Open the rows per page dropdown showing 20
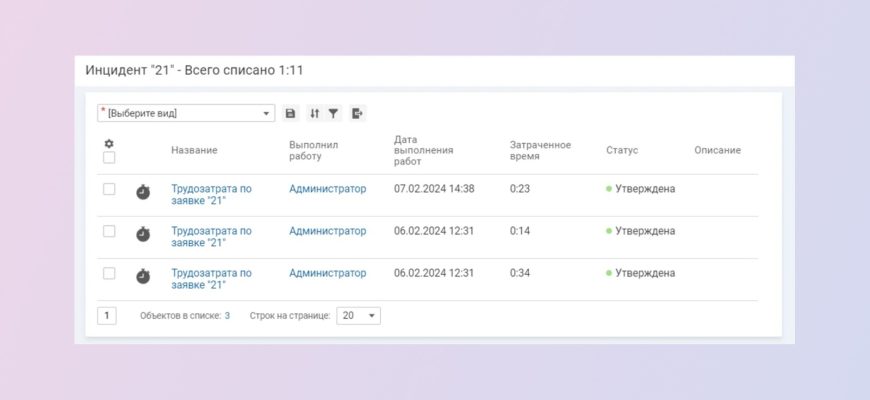Screen dimensions: 870x400 click(358, 315)
